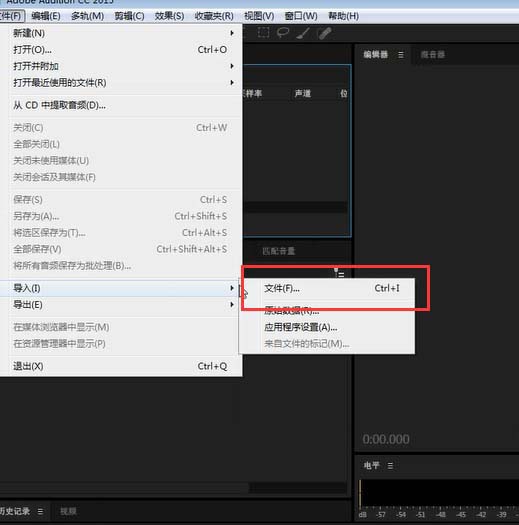The image size is (519, 525).
Task: Select the Marquee selection tool
Action: (x=263, y=33)
